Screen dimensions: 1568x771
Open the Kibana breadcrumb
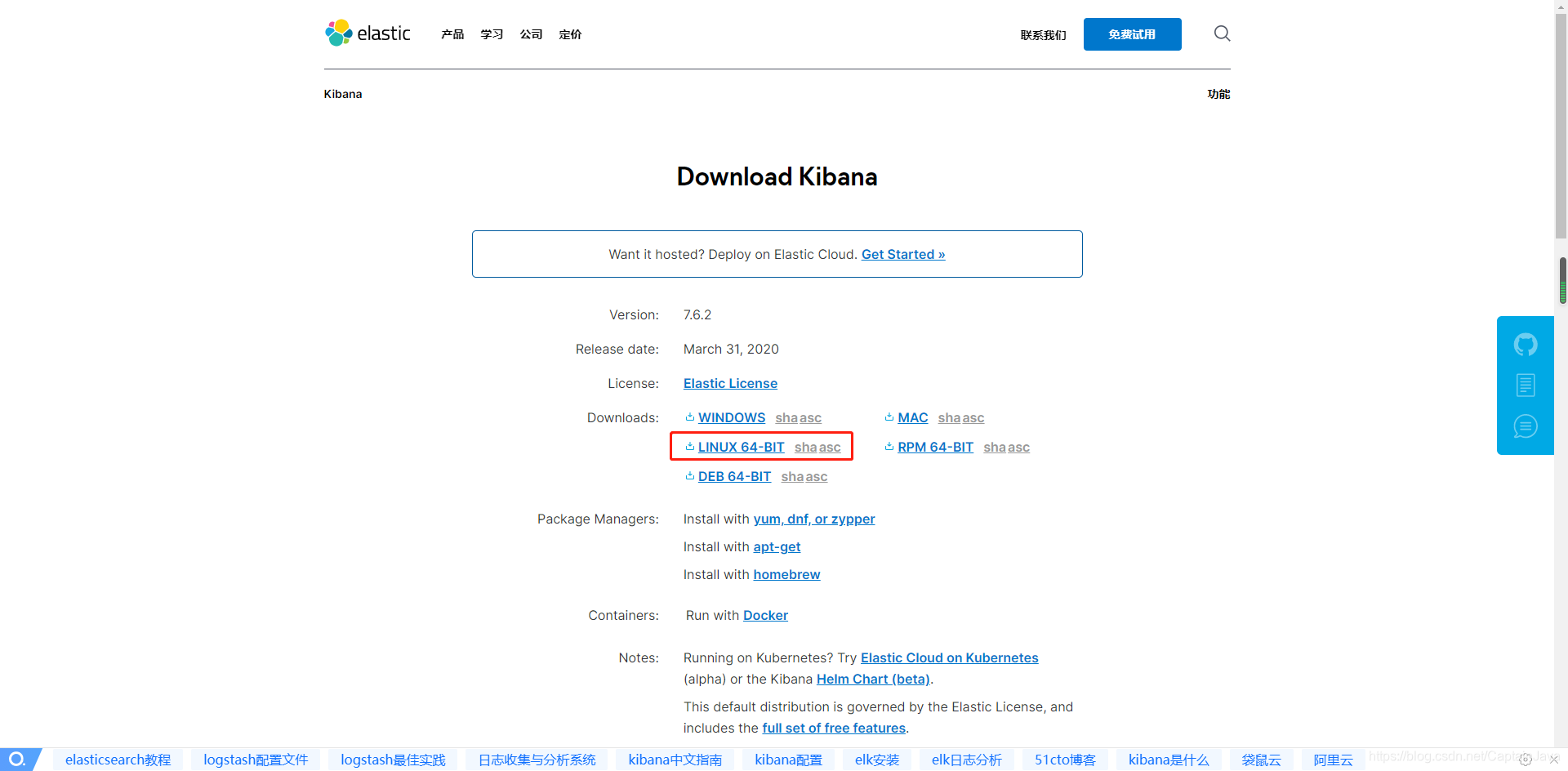343,94
